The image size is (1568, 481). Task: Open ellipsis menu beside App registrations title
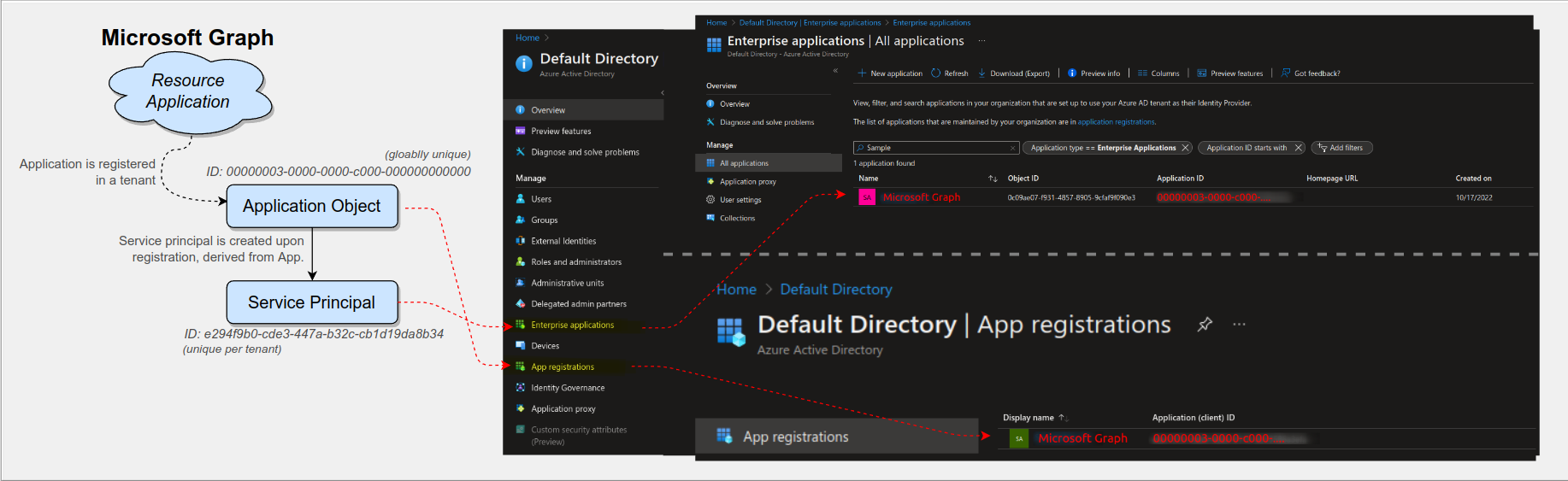click(x=1239, y=325)
